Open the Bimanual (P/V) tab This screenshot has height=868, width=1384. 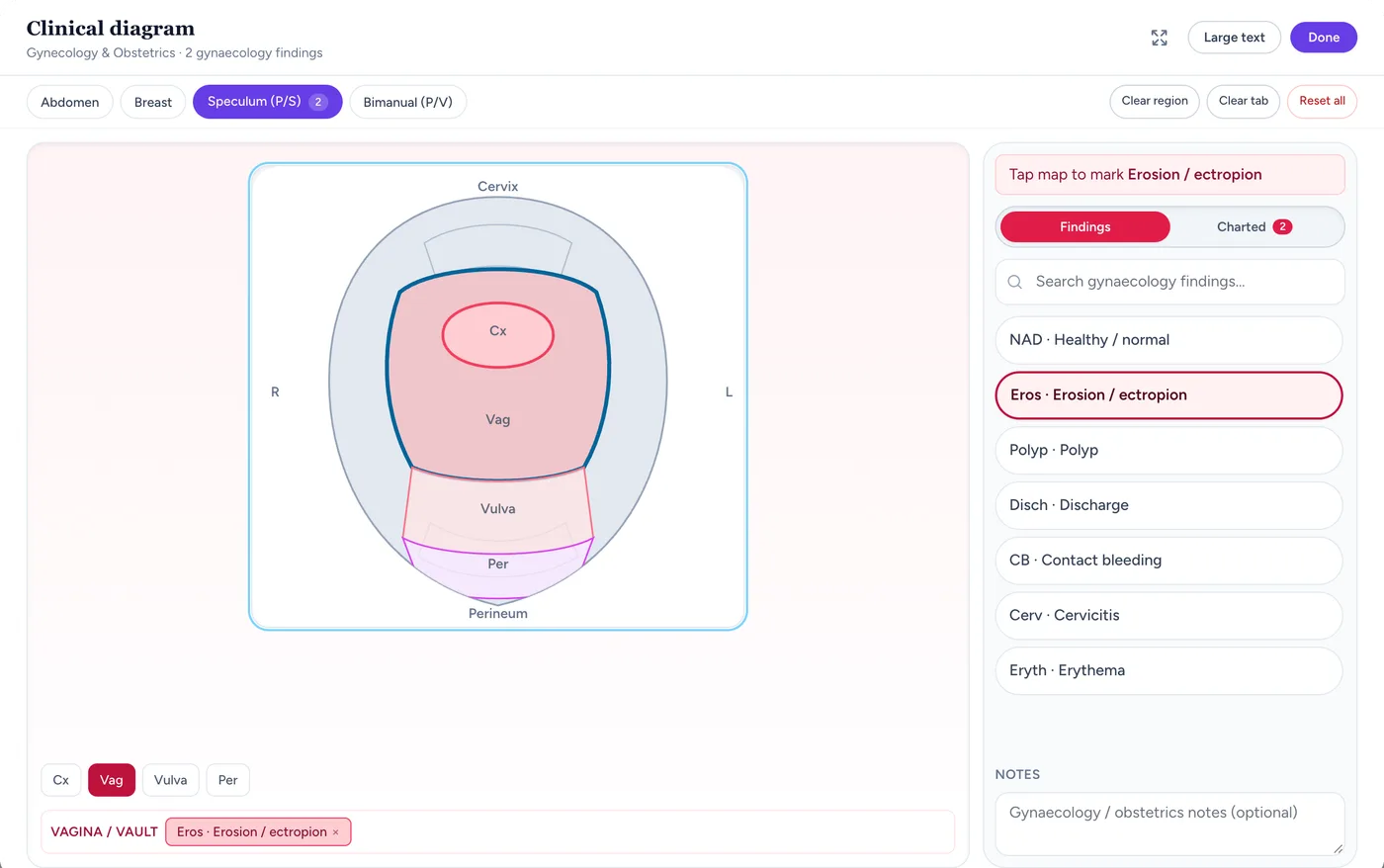pos(407,102)
